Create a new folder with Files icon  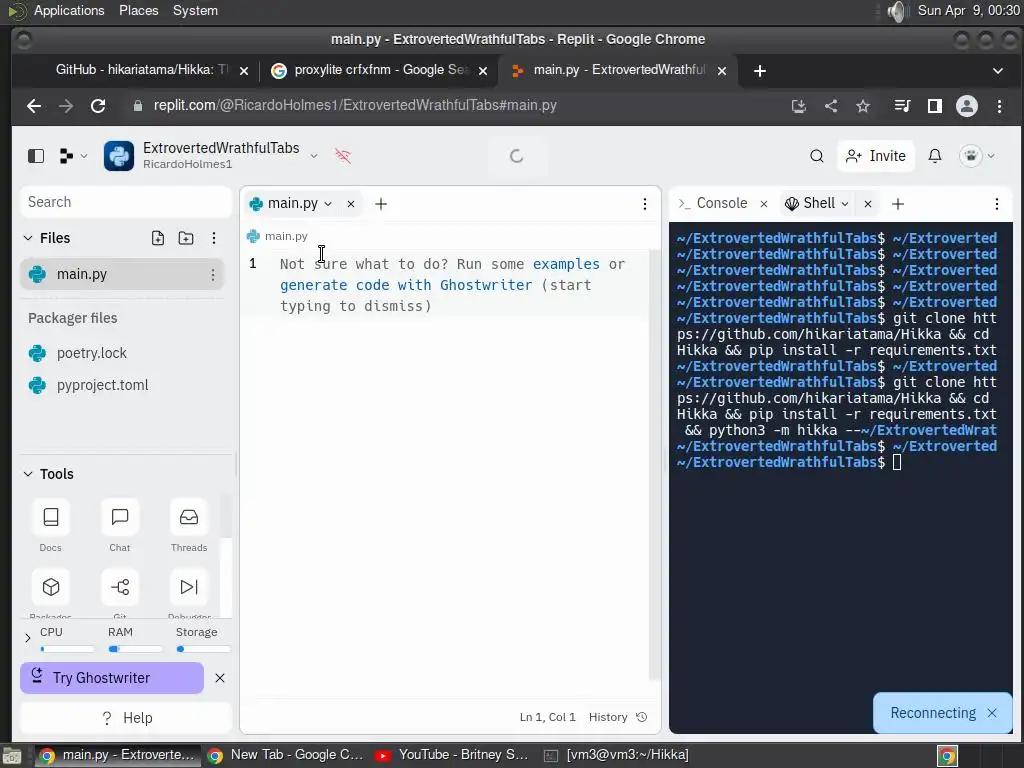tap(186, 238)
